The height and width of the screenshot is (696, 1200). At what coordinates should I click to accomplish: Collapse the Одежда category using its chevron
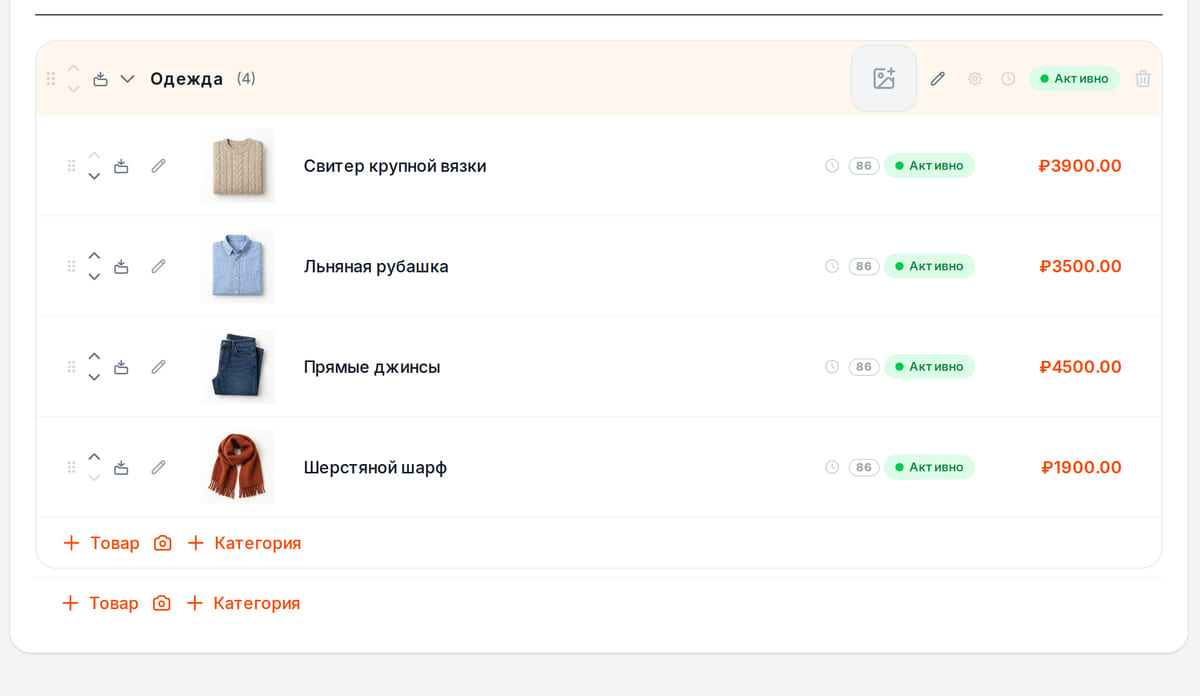pos(127,78)
